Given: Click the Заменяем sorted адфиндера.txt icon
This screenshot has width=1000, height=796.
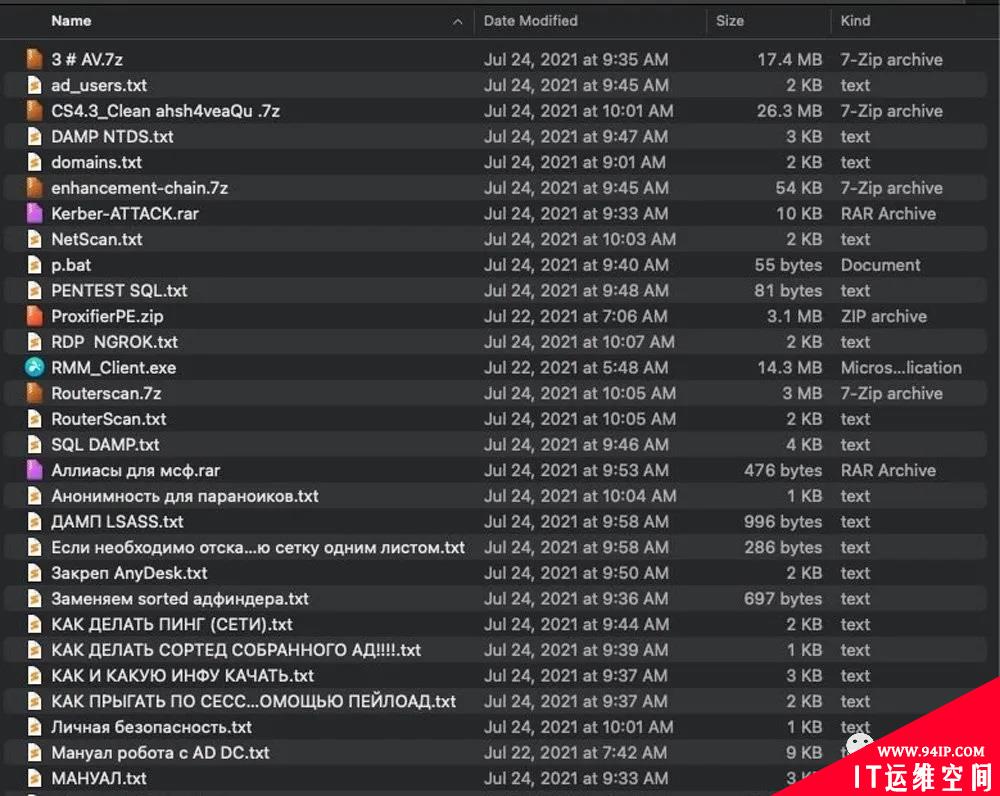Looking at the screenshot, I should (x=34, y=598).
